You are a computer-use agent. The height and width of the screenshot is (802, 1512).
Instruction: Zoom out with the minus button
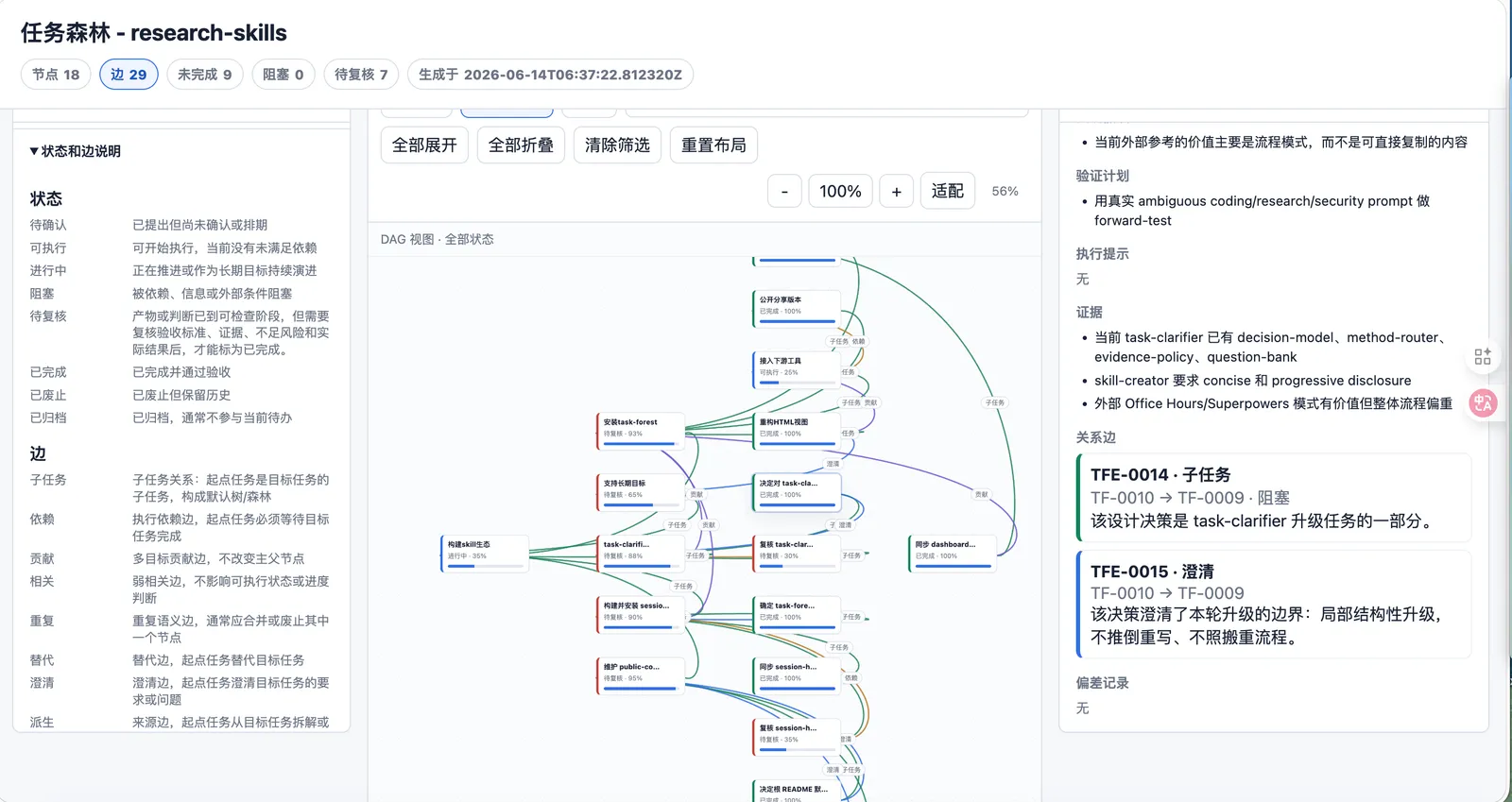[x=784, y=192]
